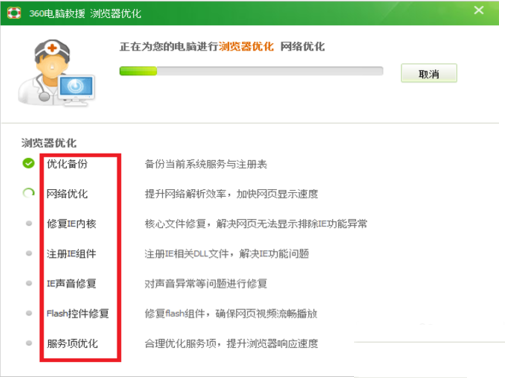Screen dimensions: 505x378
Task: Select the 修复IE内核 item
Action: pyautogui.click(x=71, y=224)
